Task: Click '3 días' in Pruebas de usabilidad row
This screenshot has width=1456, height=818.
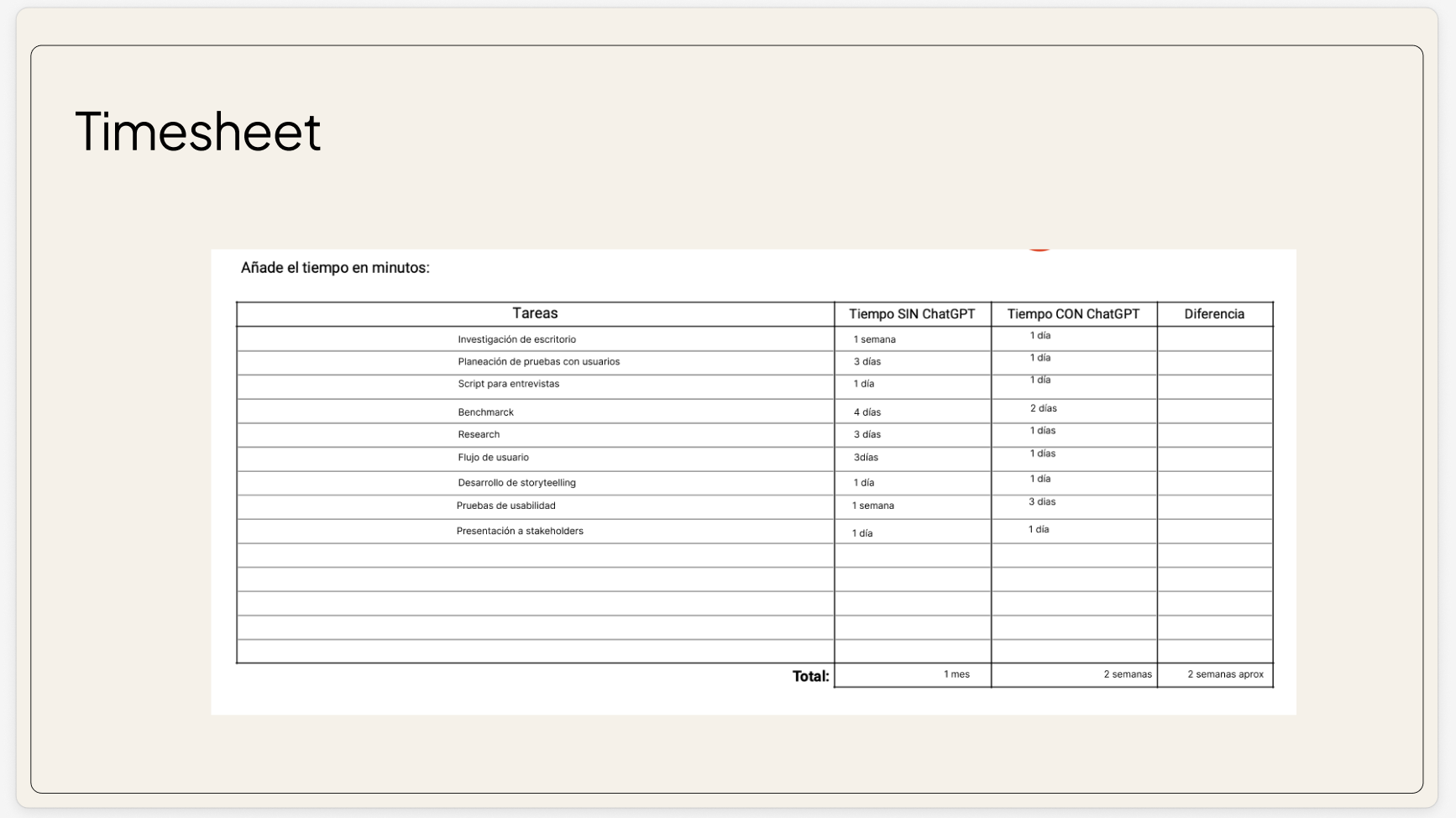Action: tap(1042, 501)
